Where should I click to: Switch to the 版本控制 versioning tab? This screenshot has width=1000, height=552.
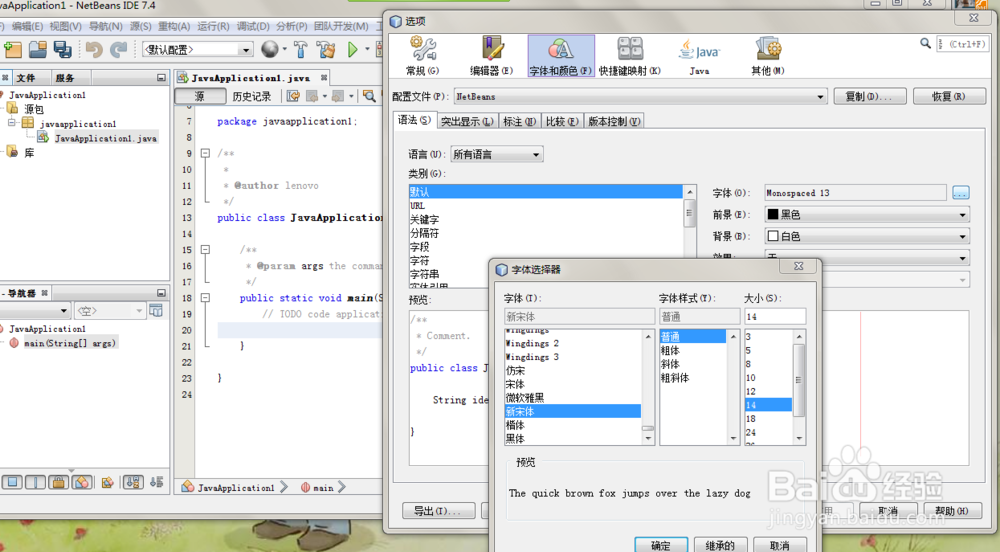click(614, 121)
